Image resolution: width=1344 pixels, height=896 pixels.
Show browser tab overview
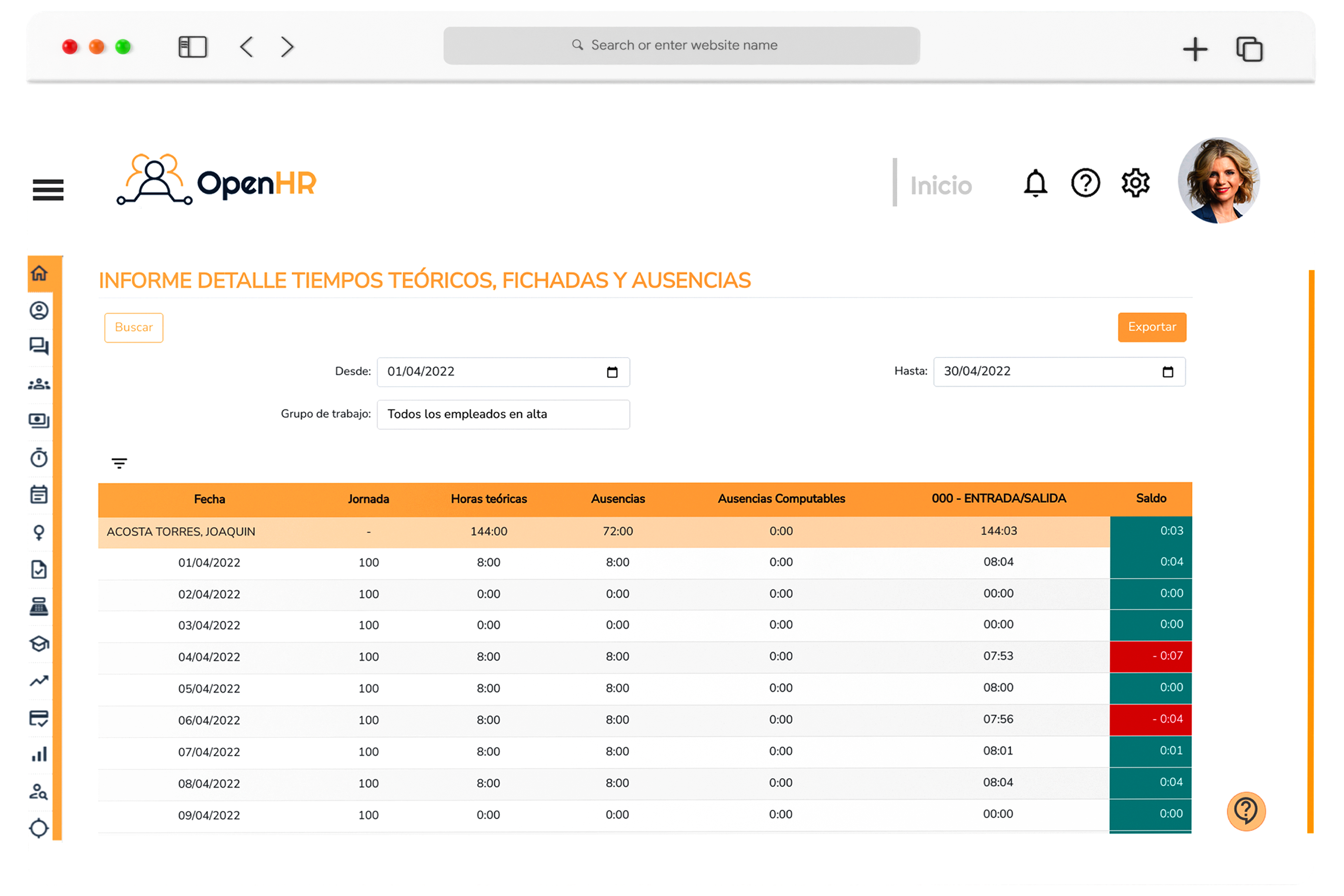click(1249, 49)
